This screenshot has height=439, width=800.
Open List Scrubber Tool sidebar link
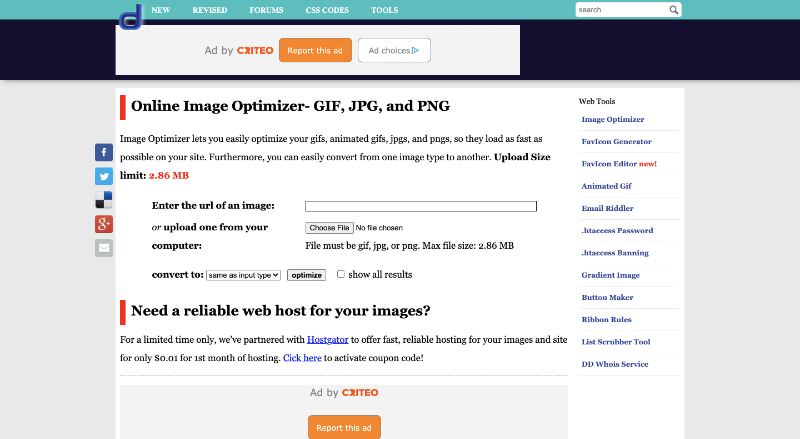click(x=616, y=342)
